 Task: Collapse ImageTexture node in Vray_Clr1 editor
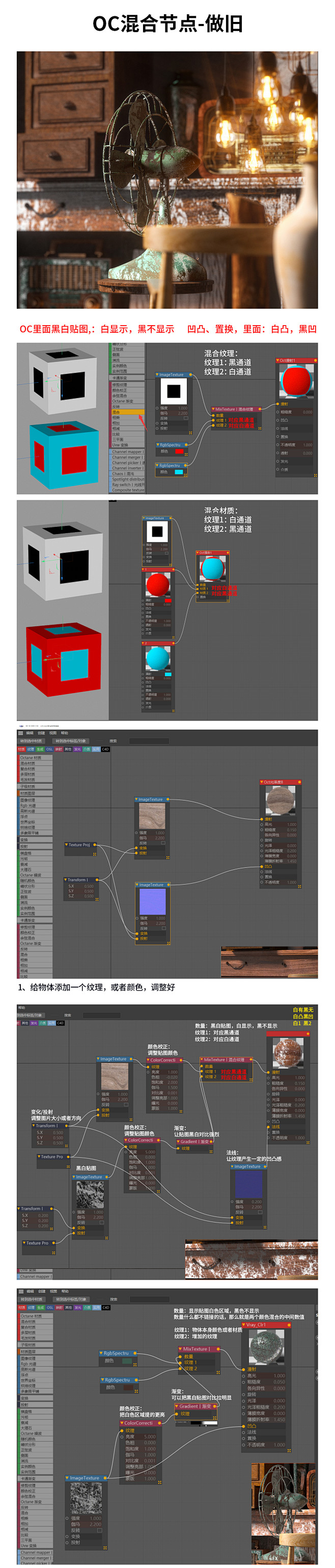click(68, 1478)
